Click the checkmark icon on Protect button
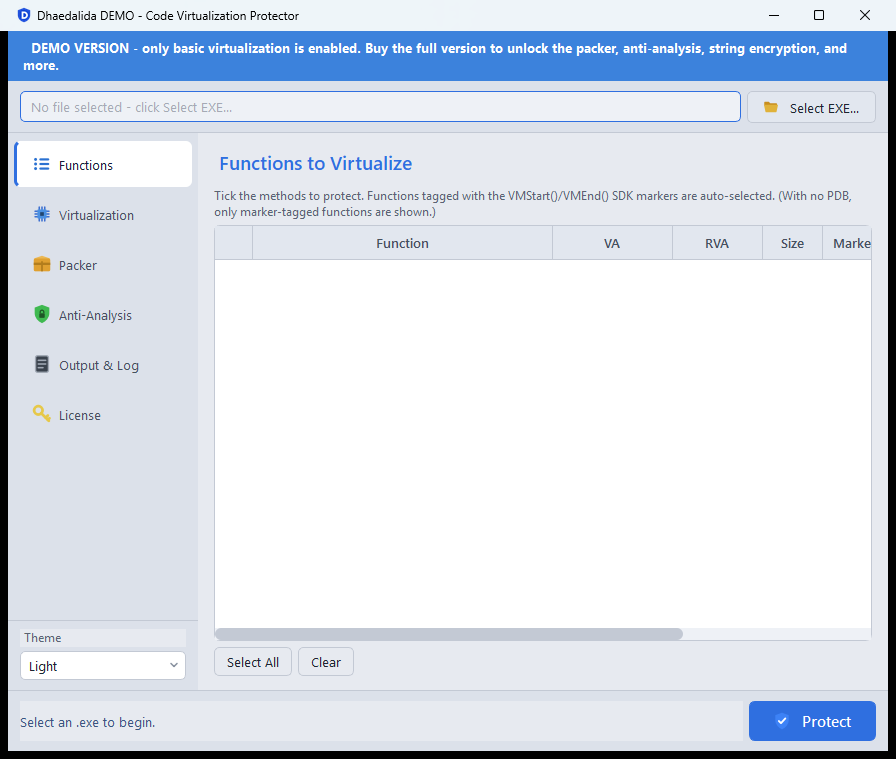 [x=782, y=721]
